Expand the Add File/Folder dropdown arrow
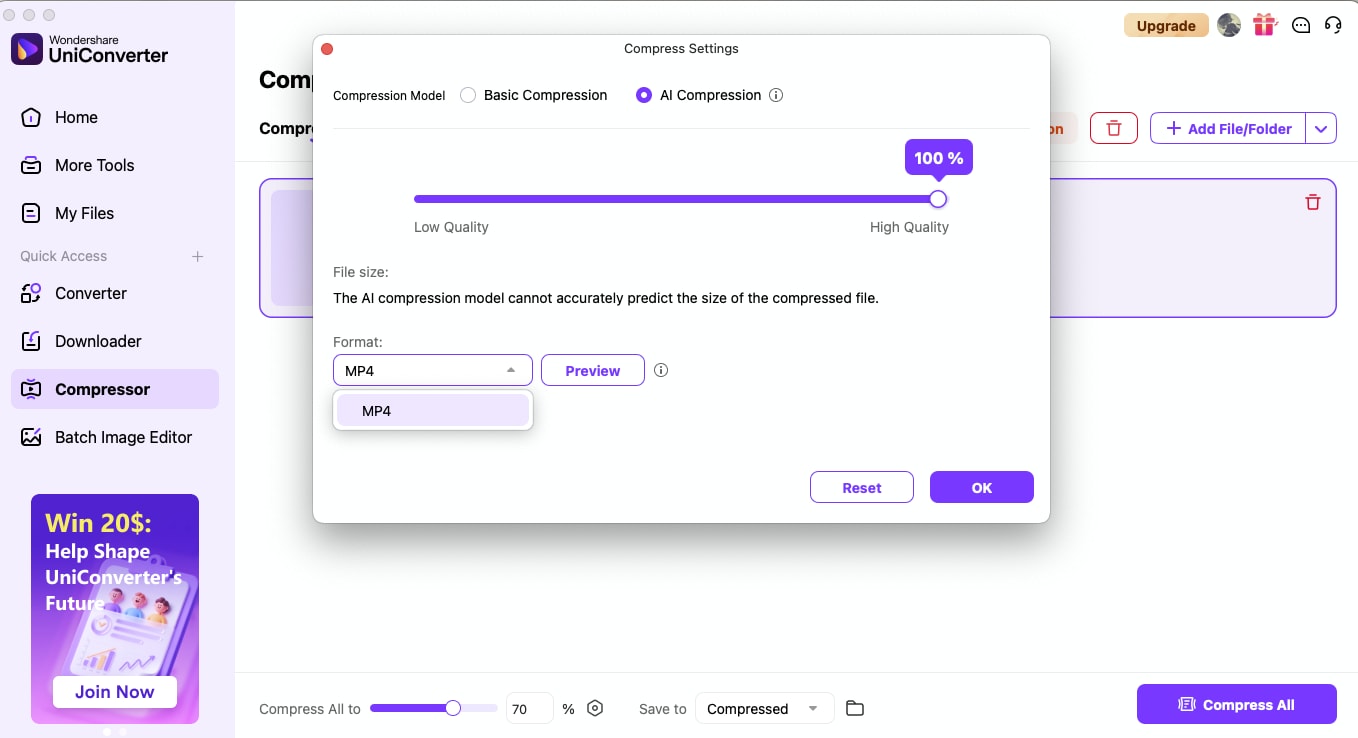The image size is (1358, 738). [1321, 128]
